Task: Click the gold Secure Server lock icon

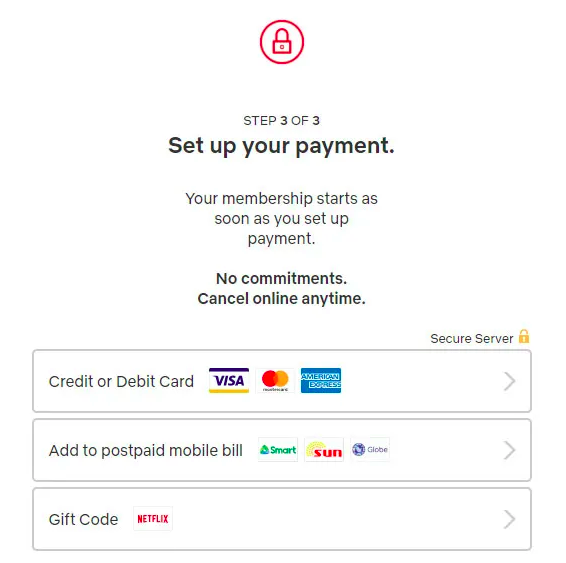Action: 524,336
